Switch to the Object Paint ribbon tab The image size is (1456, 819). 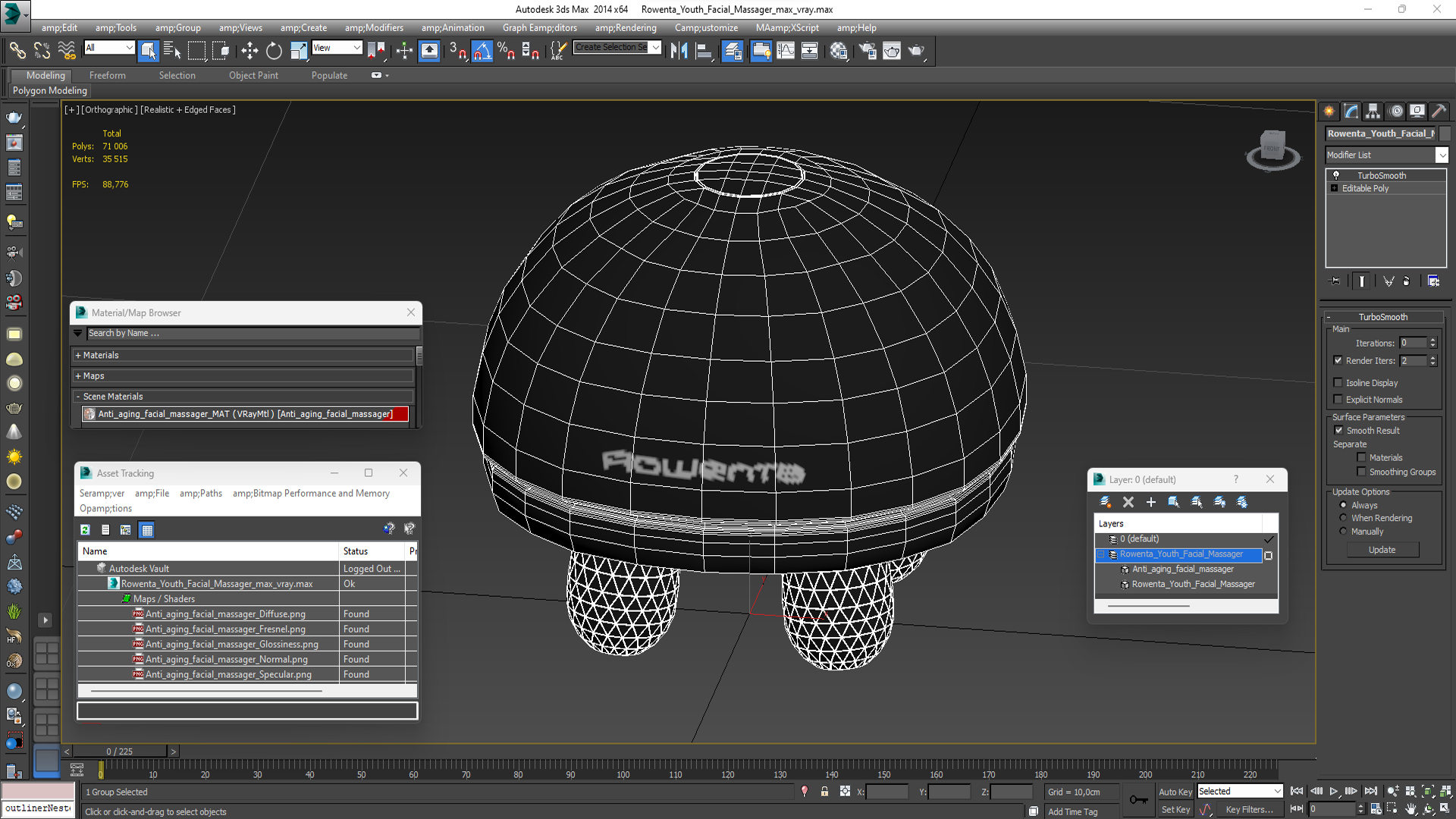pyautogui.click(x=253, y=76)
